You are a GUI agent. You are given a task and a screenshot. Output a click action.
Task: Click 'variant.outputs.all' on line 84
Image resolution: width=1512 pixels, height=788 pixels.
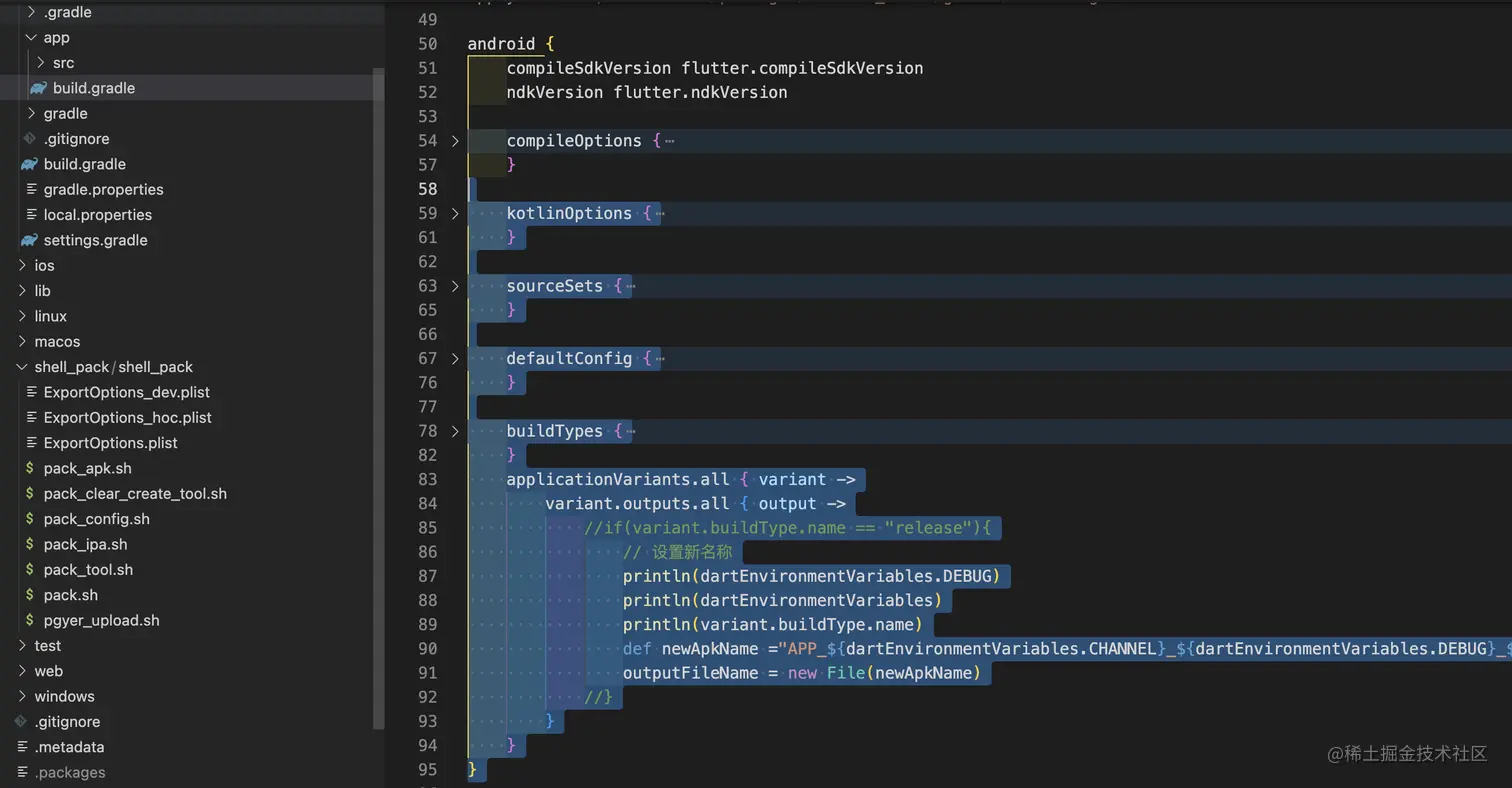click(637, 504)
